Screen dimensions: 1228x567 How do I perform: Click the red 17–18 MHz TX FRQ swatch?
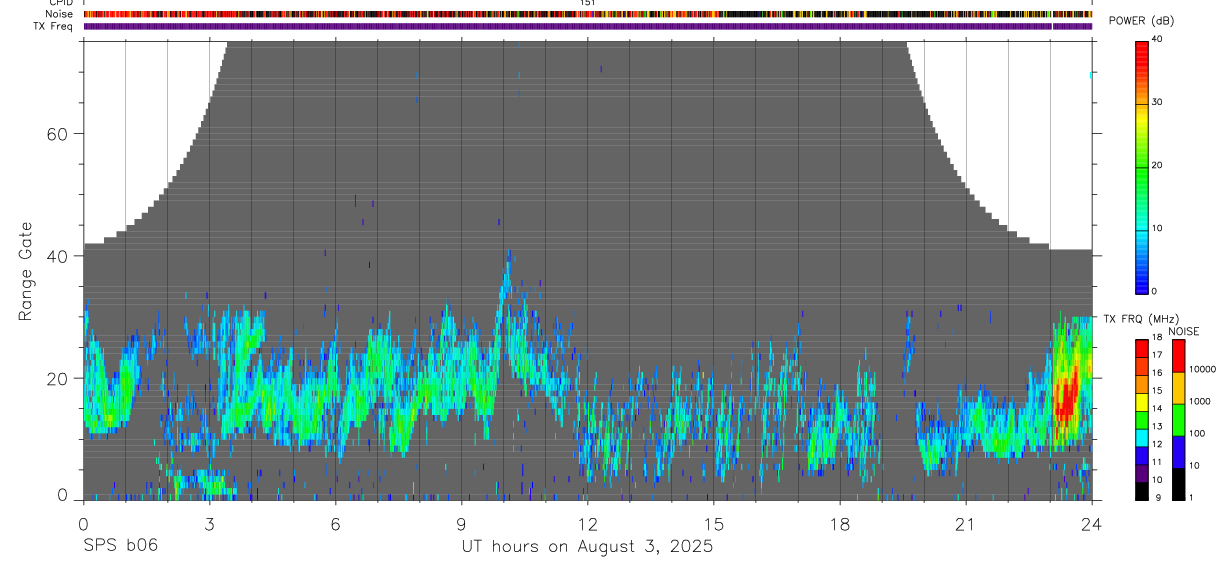click(1141, 349)
